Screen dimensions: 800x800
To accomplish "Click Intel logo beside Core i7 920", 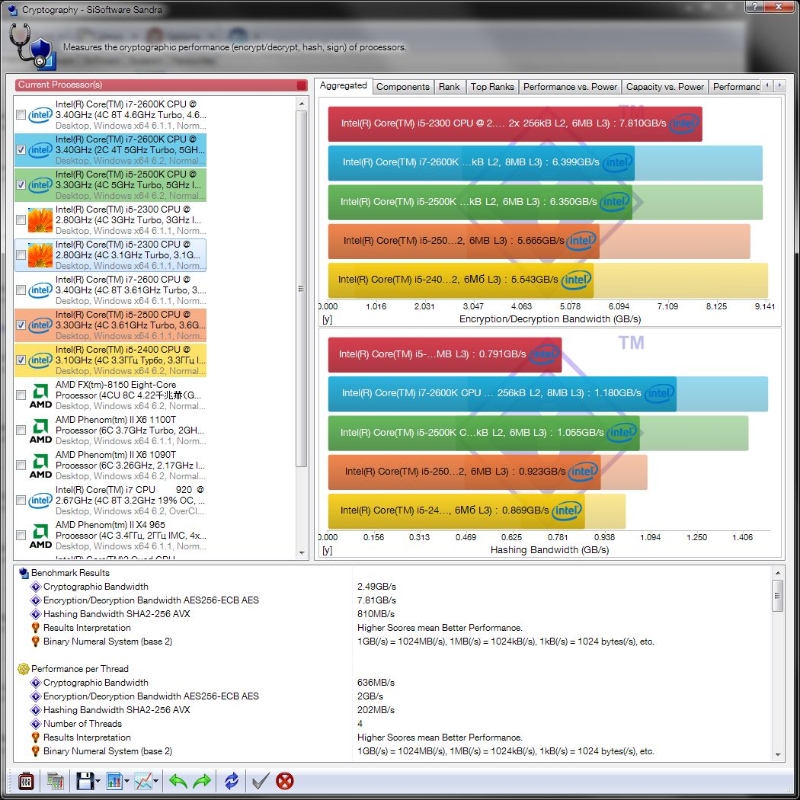I will tap(41, 501).
